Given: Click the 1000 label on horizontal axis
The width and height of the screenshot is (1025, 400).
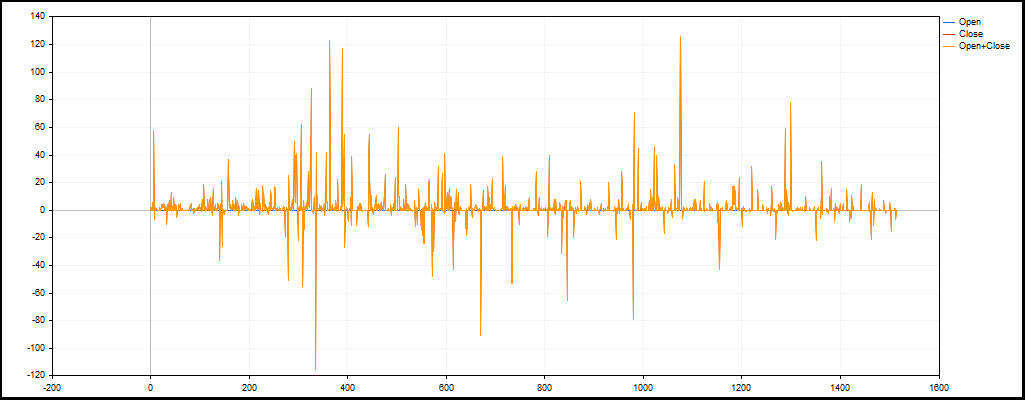Looking at the screenshot, I should coord(643,386).
